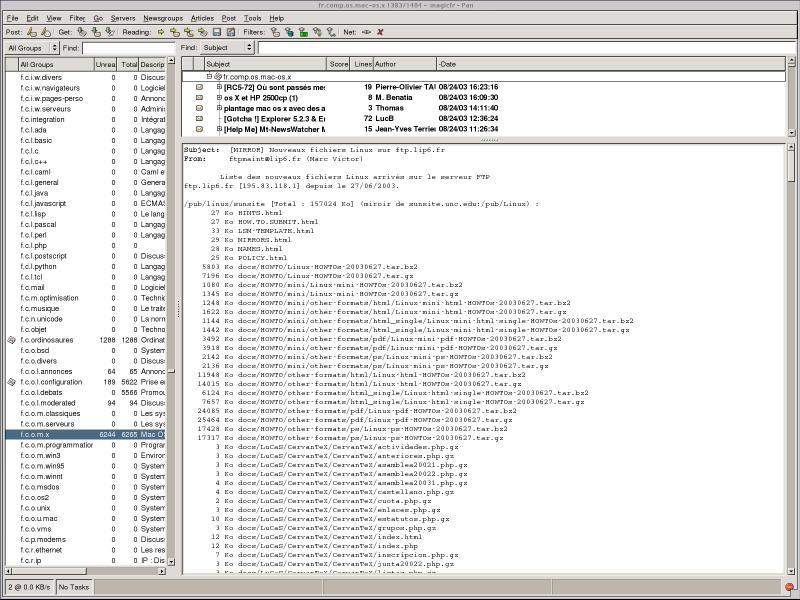Image resolution: width=800 pixels, height=600 pixels.
Task: Click the Post to newsgroup icon
Action: pyautogui.click(x=32, y=32)
